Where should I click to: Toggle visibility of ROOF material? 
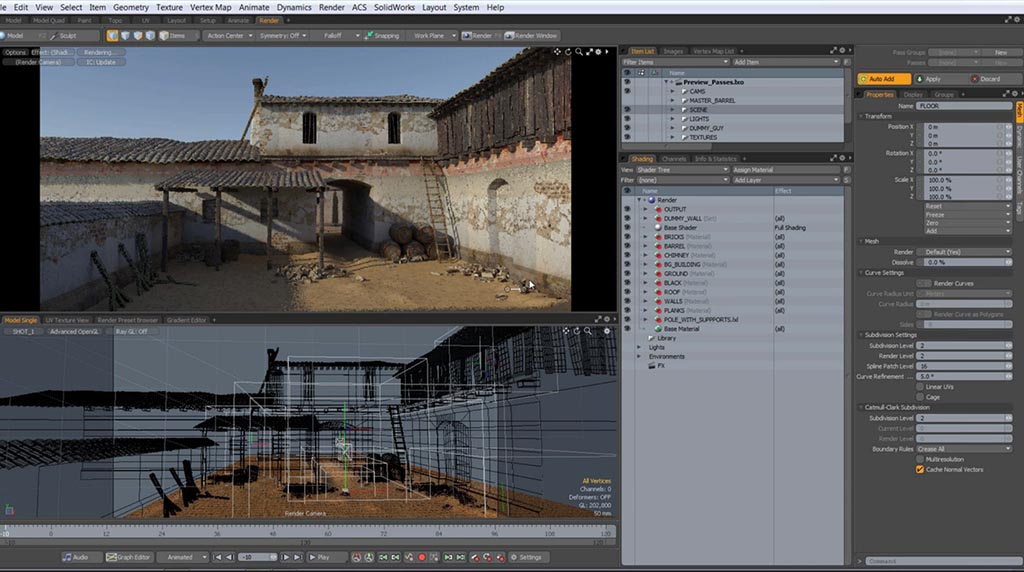[x=627, y=292]
